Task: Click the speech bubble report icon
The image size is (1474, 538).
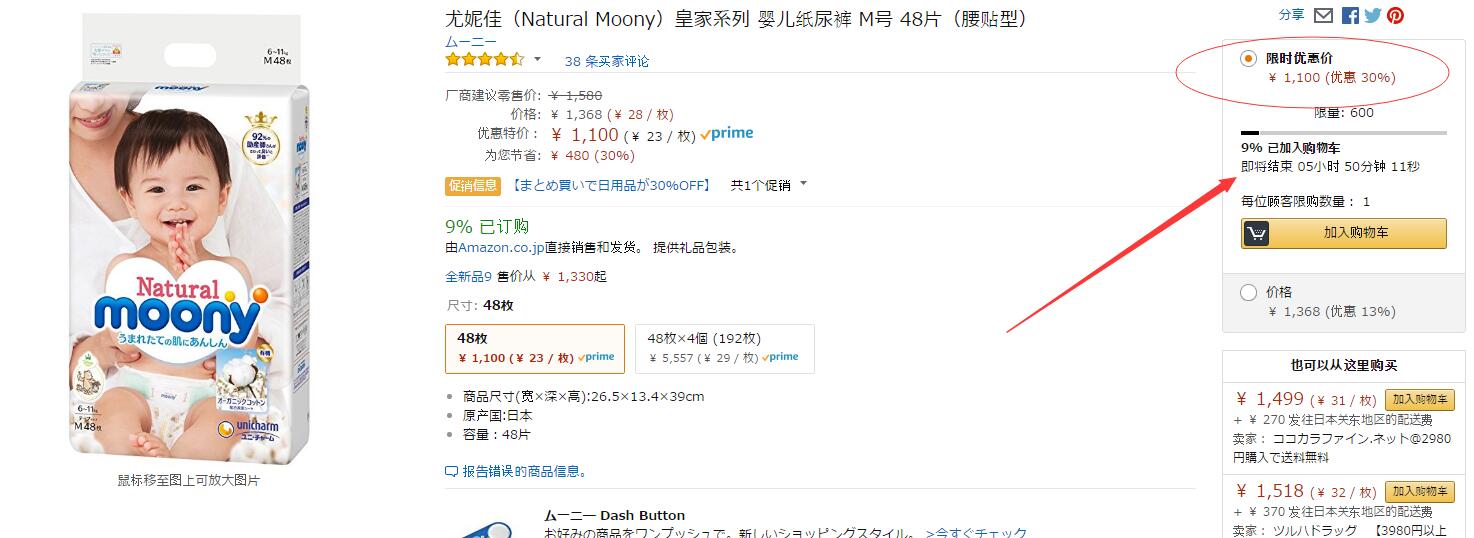Action: [x=451, y=471]
